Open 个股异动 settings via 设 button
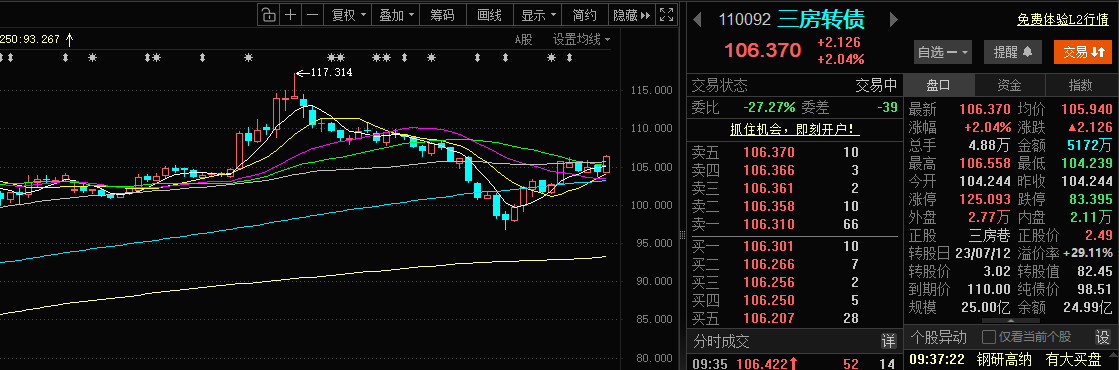The width and height of the screenshot is (1119, 370). click(x=1103, y=336)
